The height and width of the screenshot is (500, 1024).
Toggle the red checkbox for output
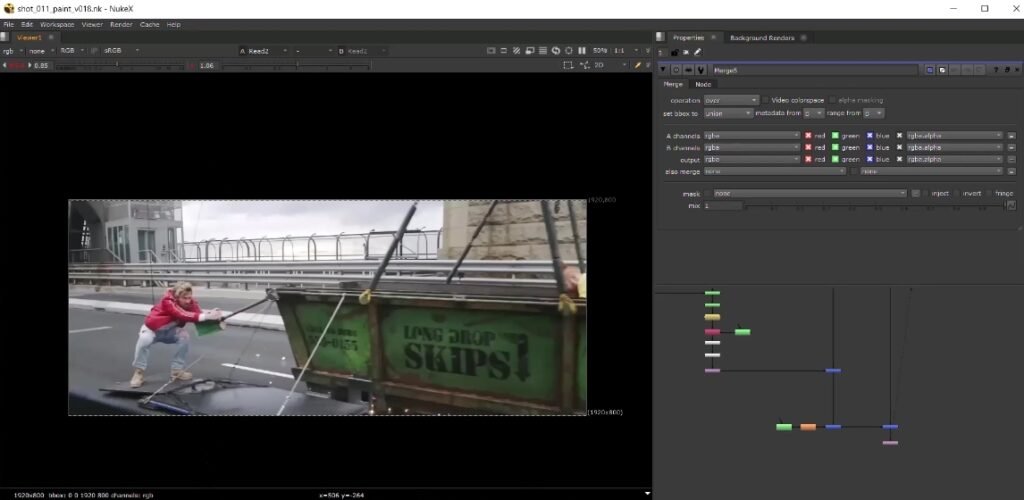tap(808, 159)
